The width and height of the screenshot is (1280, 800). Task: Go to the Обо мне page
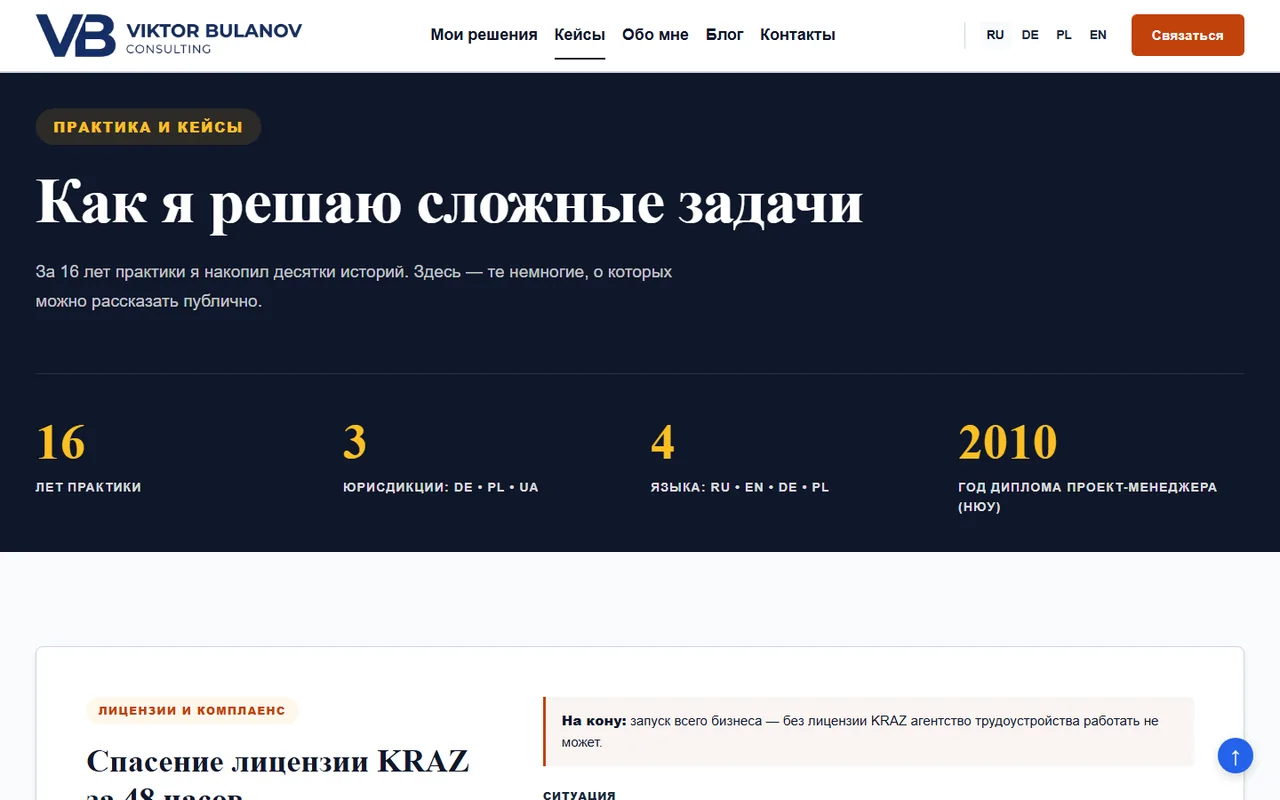pyautogui.click(x=655, y=35)
